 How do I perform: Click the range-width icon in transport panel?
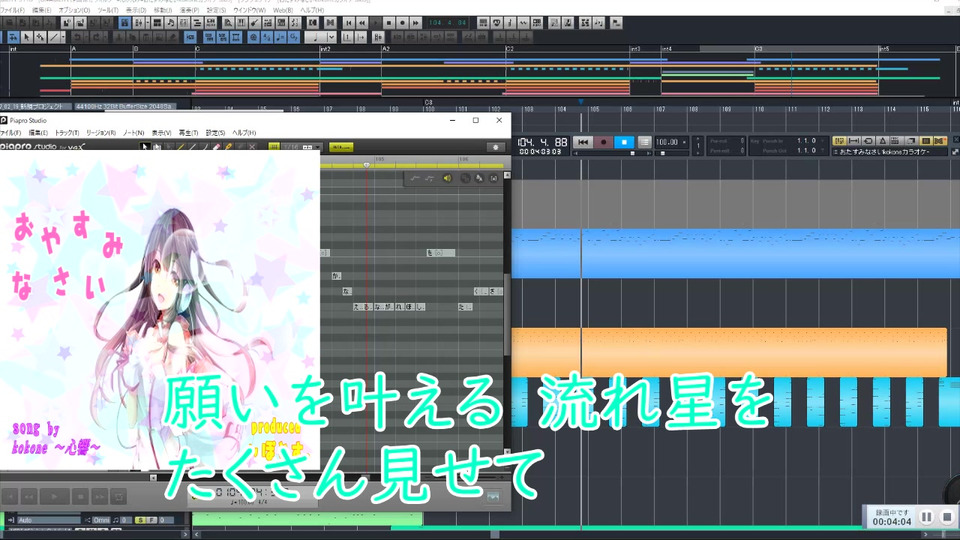853,141
